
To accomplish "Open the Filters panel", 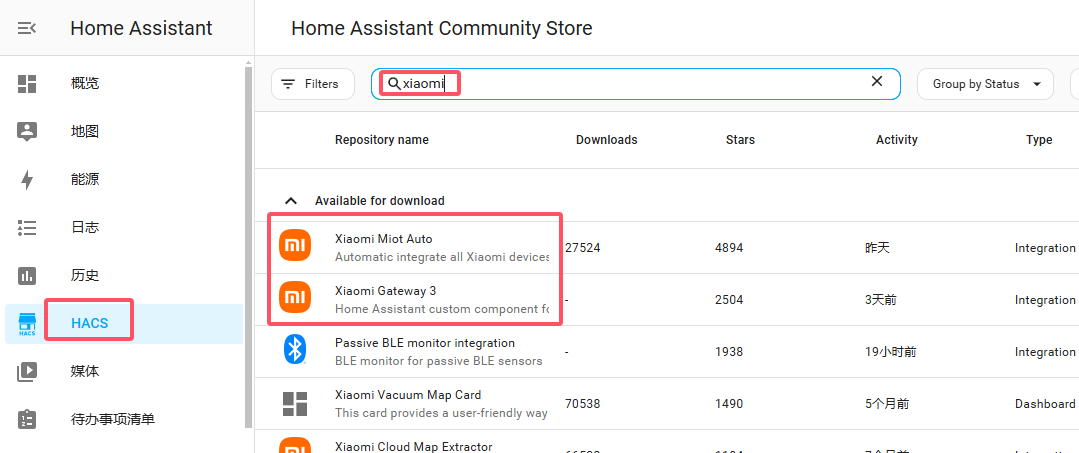I will pyautogui.click(x=312, y=84).
